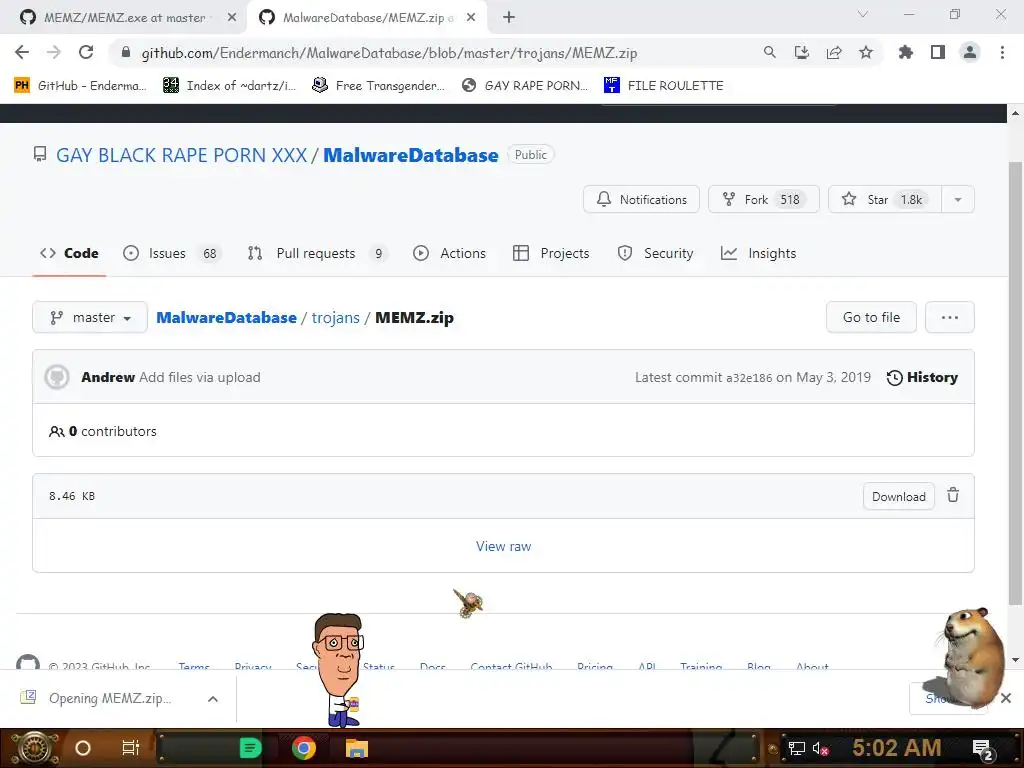The width and height of the screenshot is (1024, 768).
Task: Click the taskbar clock showing 5:02 AM
Action: point(897,748)
